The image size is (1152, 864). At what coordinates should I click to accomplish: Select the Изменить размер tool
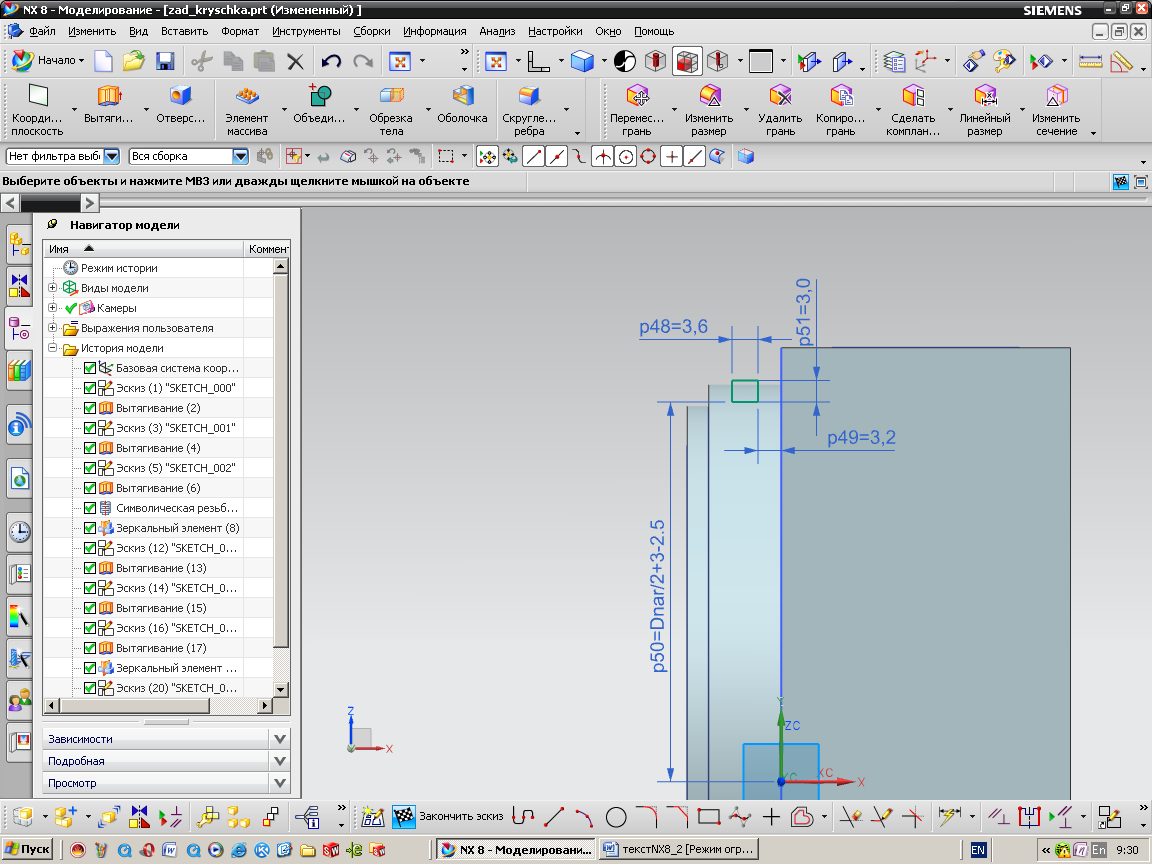pyautogui.click(x=709, y=110)
